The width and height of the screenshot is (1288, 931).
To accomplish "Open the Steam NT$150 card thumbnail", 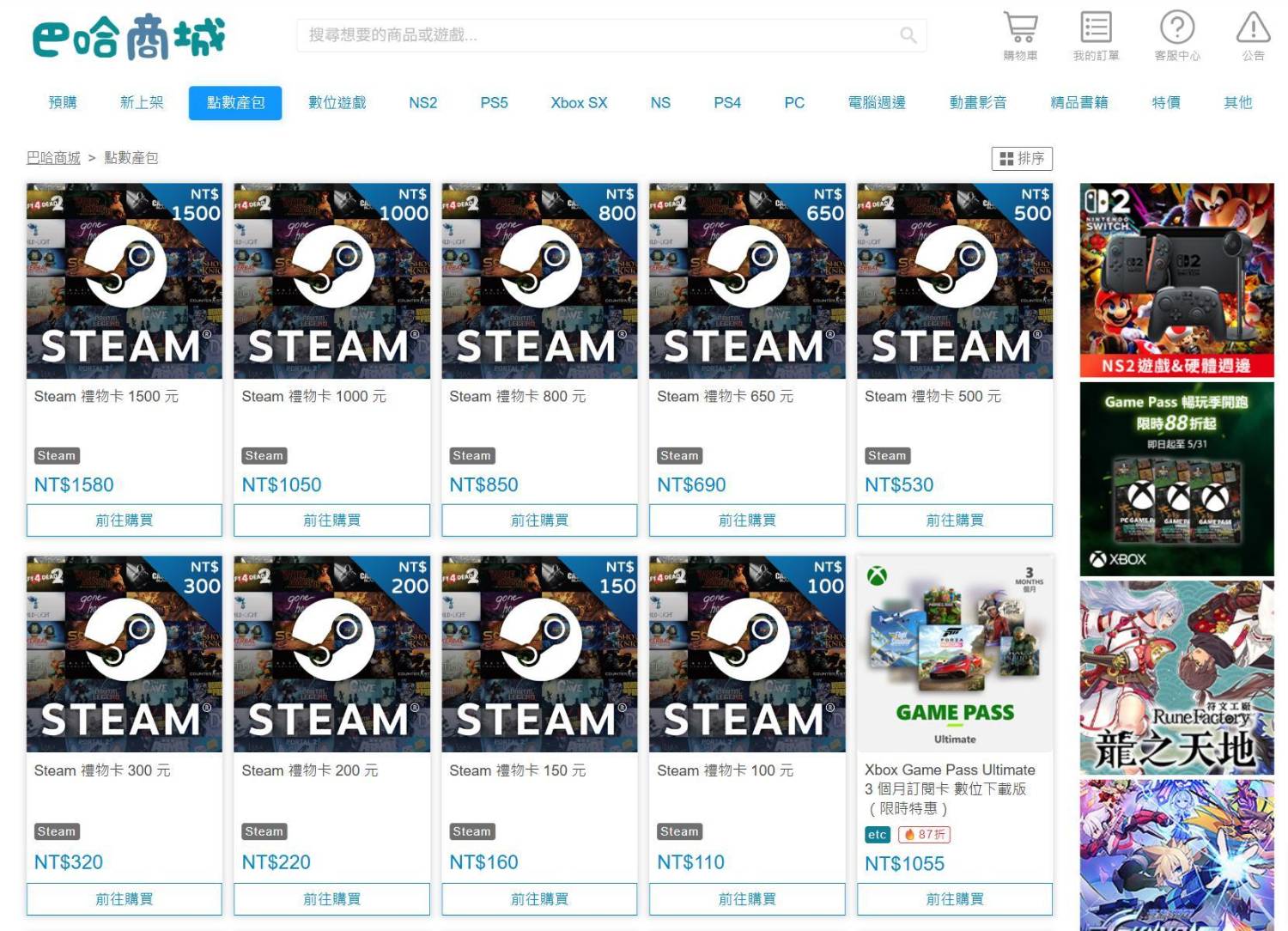I will pyautogui.click(x=540, y=654).
